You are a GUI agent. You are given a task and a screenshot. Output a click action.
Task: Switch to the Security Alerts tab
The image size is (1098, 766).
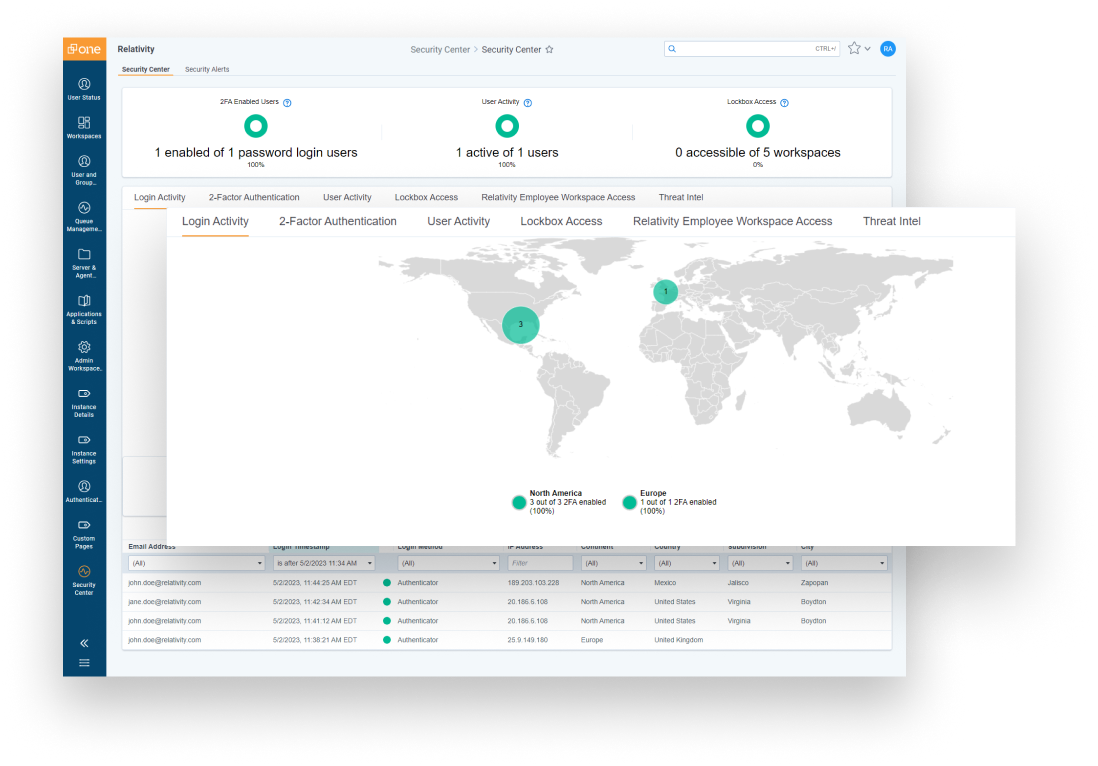click(207, 70)
